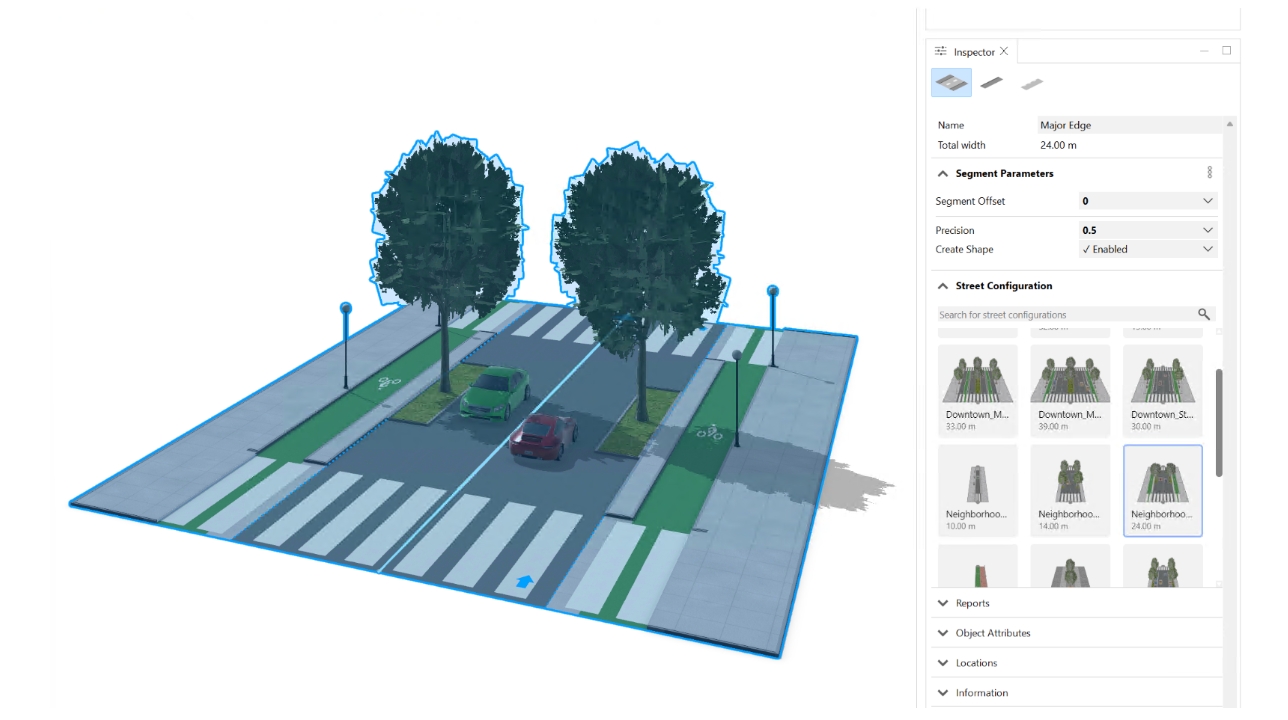Select the Downtown_St 30.00 m thumbnail
The height and width of the screenshot is (720, 1288).
[x=1163, y=390]
